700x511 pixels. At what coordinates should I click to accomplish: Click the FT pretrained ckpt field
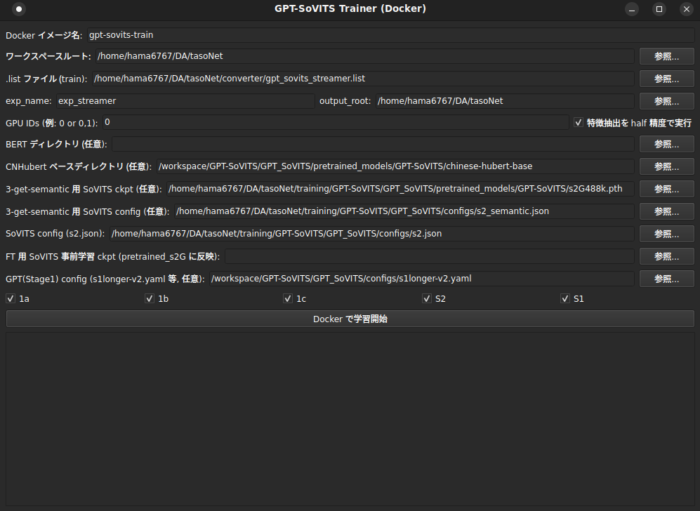click(429, 256)
